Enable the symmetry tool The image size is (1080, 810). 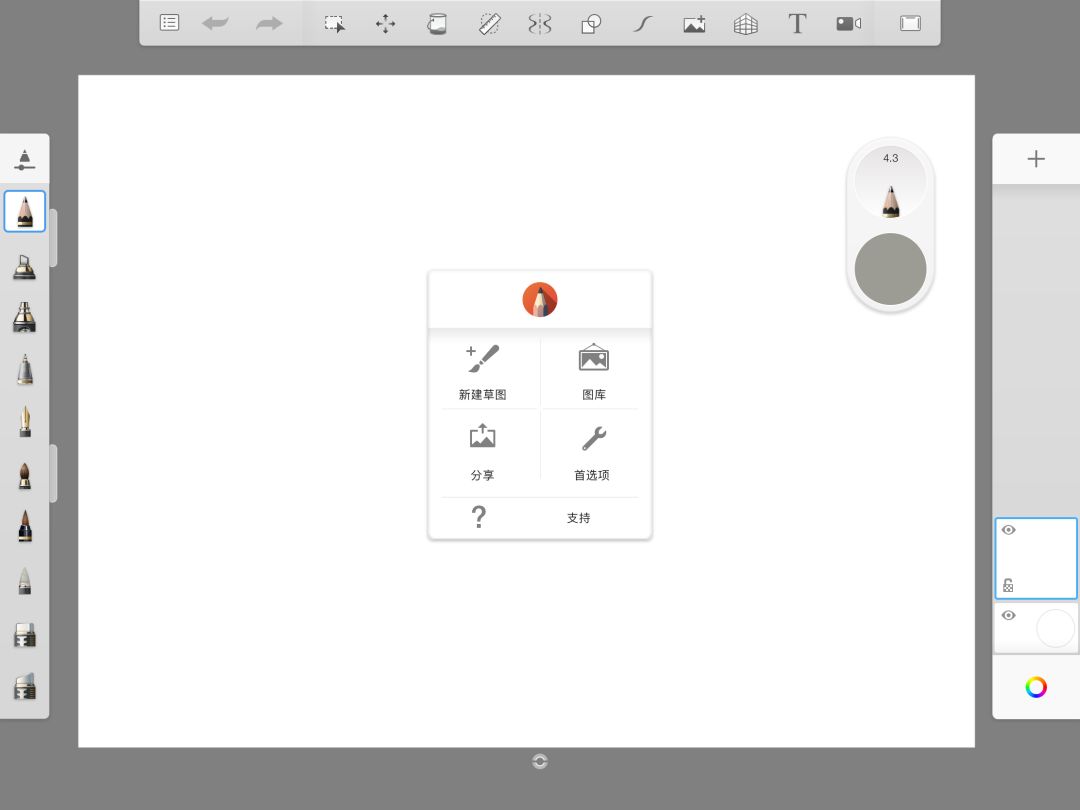pos(540,24)
